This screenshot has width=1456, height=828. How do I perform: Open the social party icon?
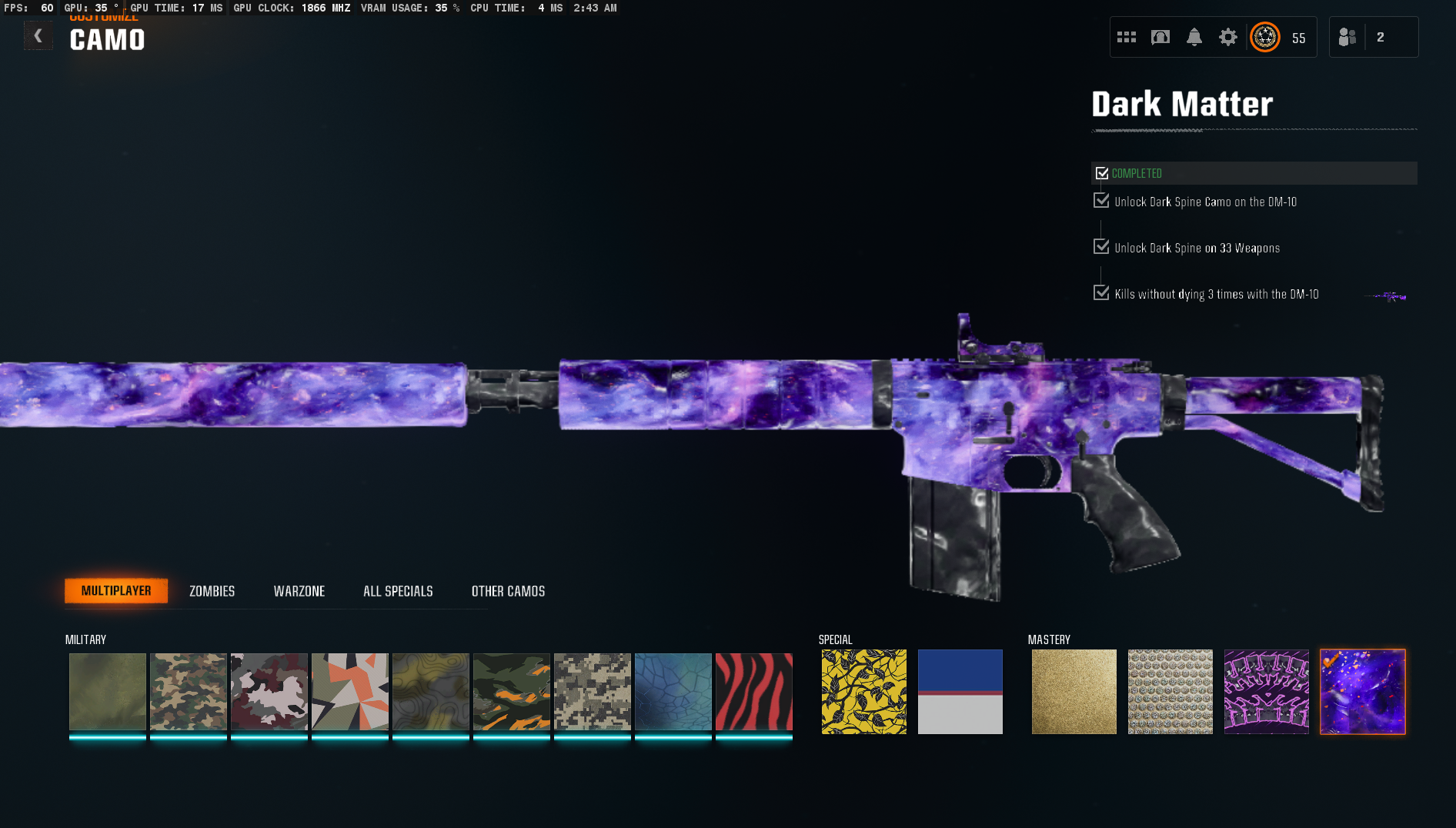pyautogui.click(x=1347, y=37)
